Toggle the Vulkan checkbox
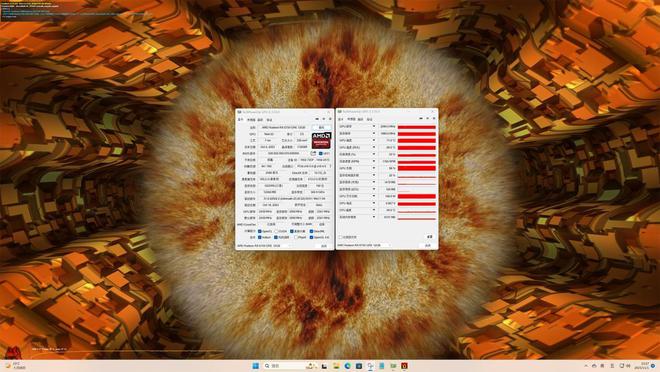This screenshot has height=372, width=660. (259, 237)
